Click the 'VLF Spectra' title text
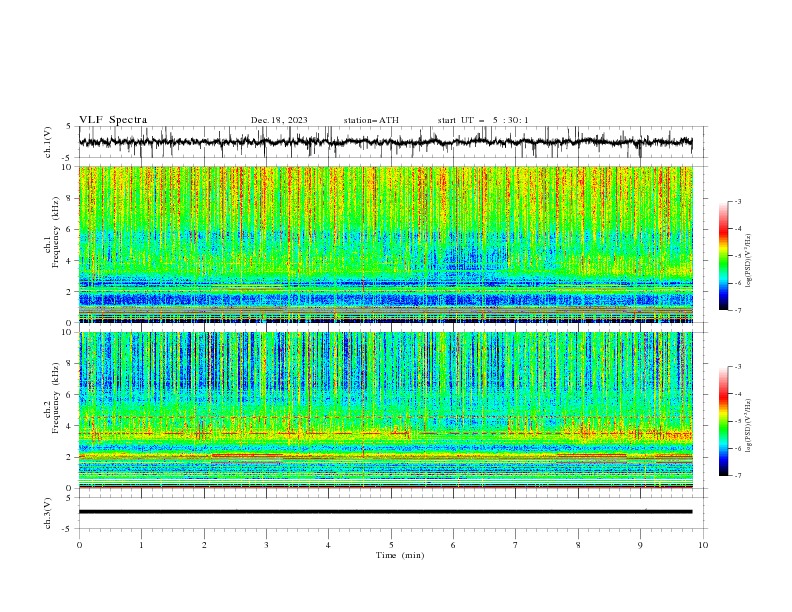 (x=113, y=120)
